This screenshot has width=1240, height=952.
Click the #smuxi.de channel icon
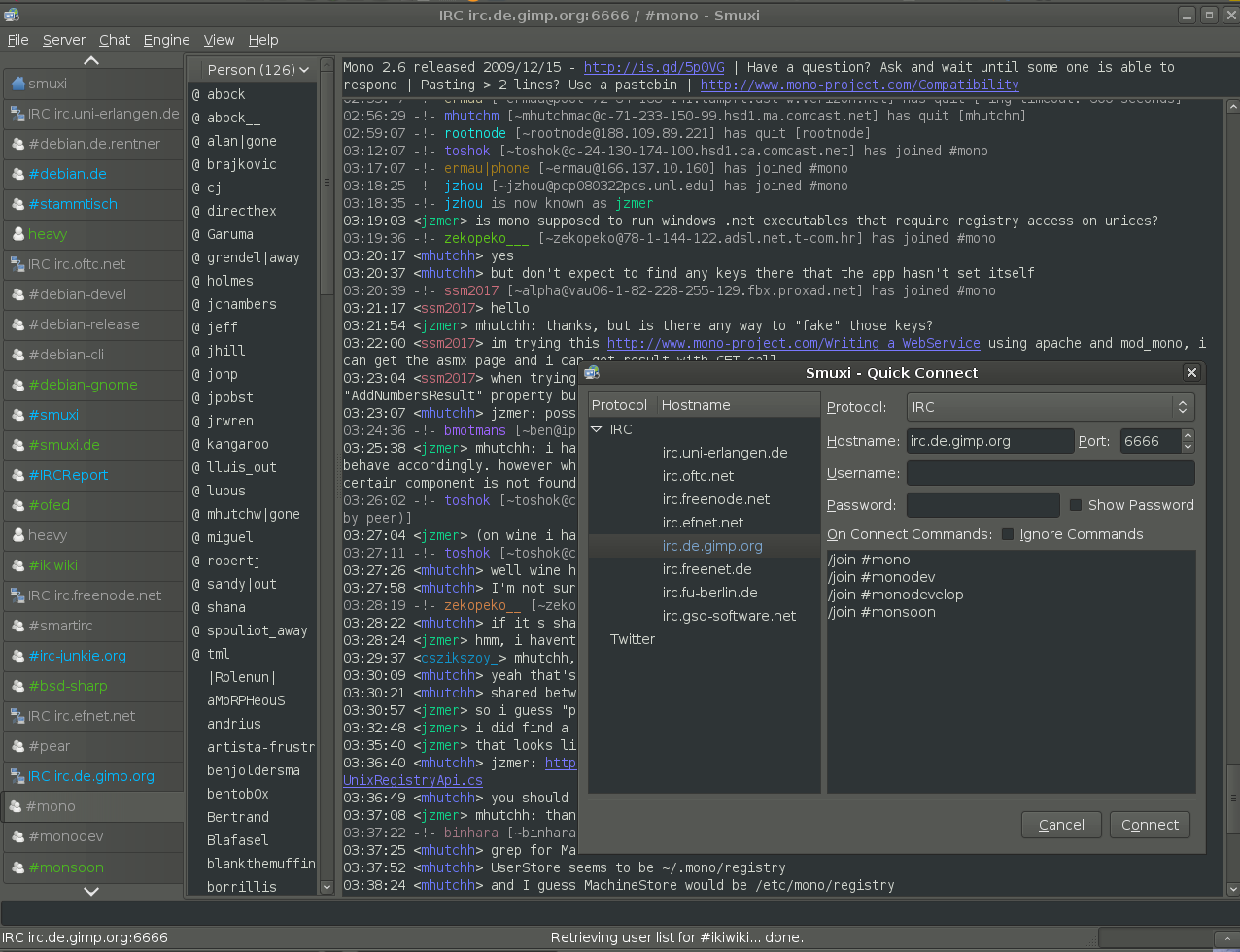coord(17,445)
